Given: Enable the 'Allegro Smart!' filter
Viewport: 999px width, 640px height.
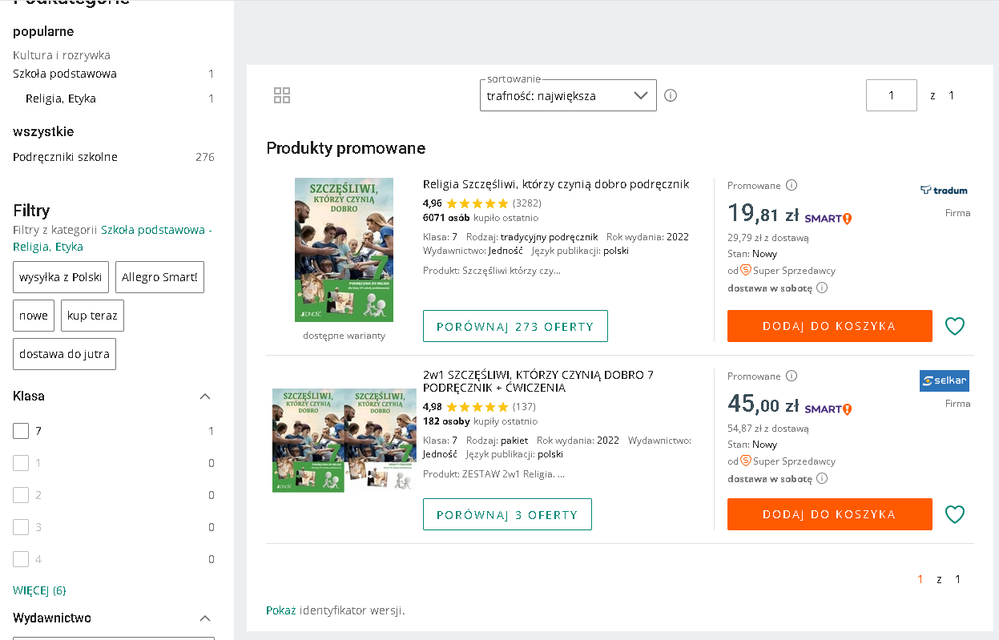Looking at the screenshot, I should (x=160, y=278).
